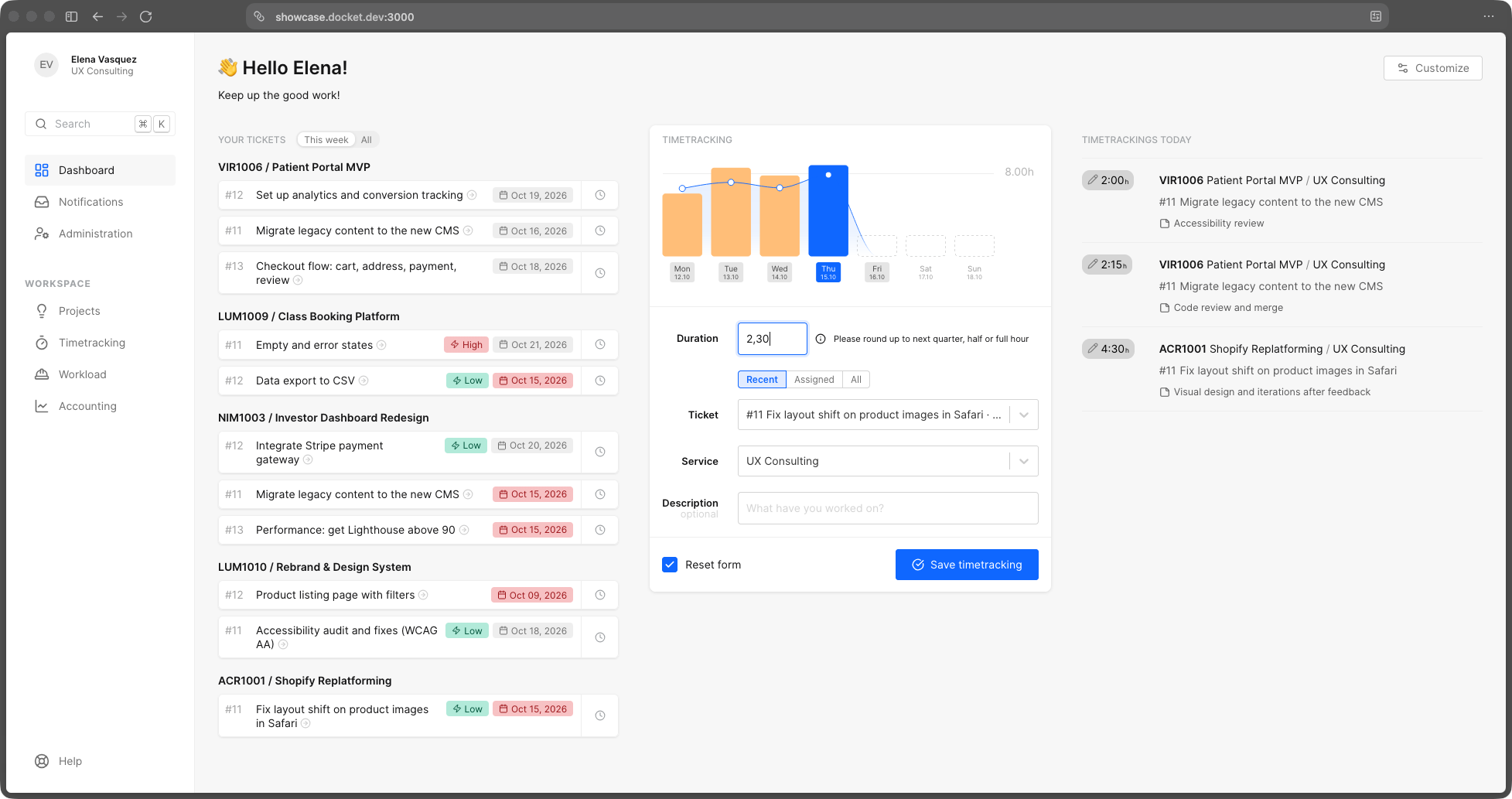Open Workload in the sidebar

[100, 374]
